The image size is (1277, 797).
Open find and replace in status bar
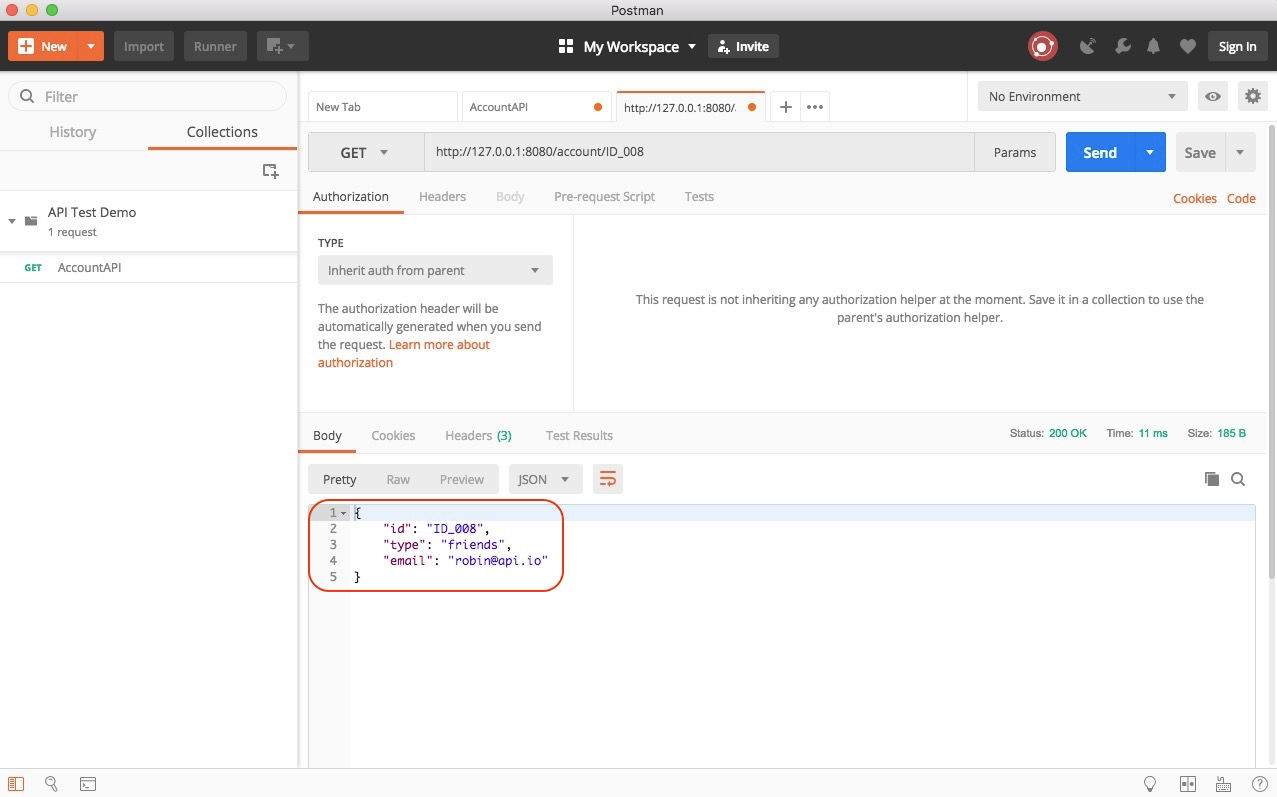pyautogui.click(x=52, y=784)
